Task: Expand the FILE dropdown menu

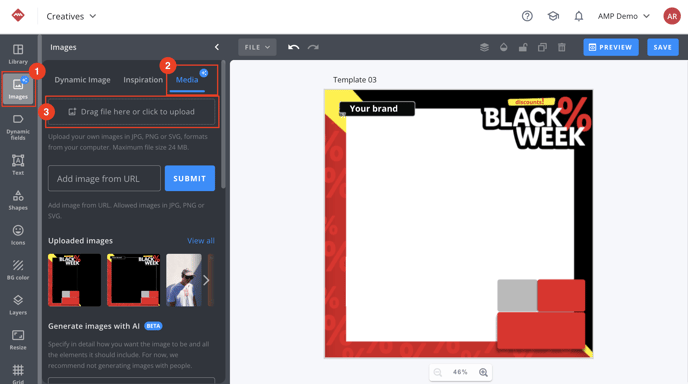Action: click(x=257, y=47)
